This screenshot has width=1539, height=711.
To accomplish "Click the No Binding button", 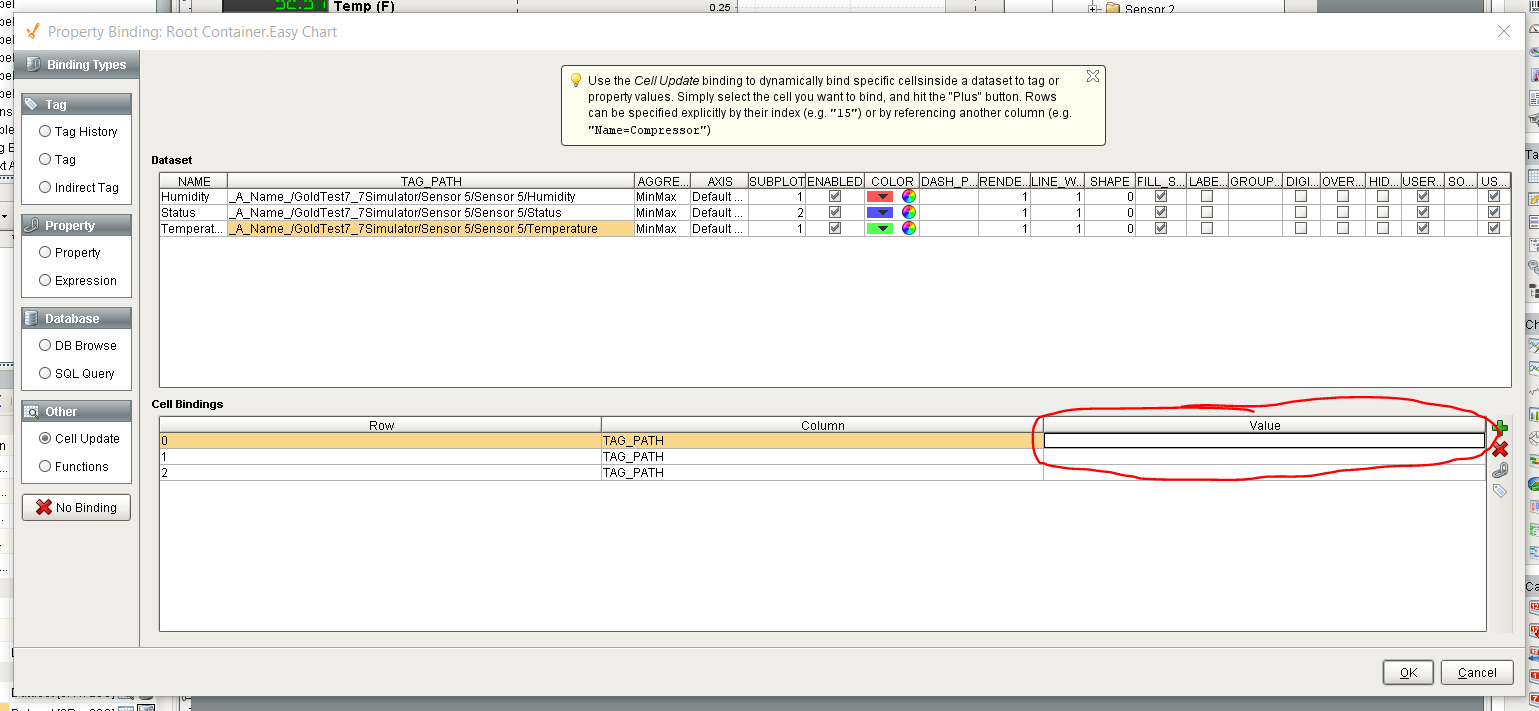I will click(x=76, y=507).
